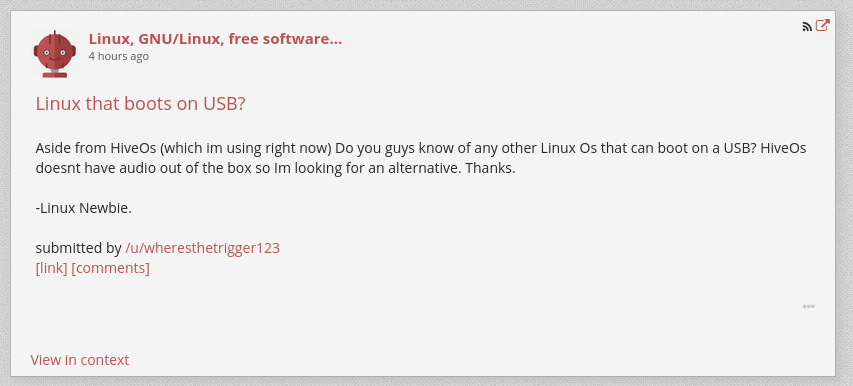
Task: Click the '-Linux Newbie.' signature line
Action: tap(84, 208)
